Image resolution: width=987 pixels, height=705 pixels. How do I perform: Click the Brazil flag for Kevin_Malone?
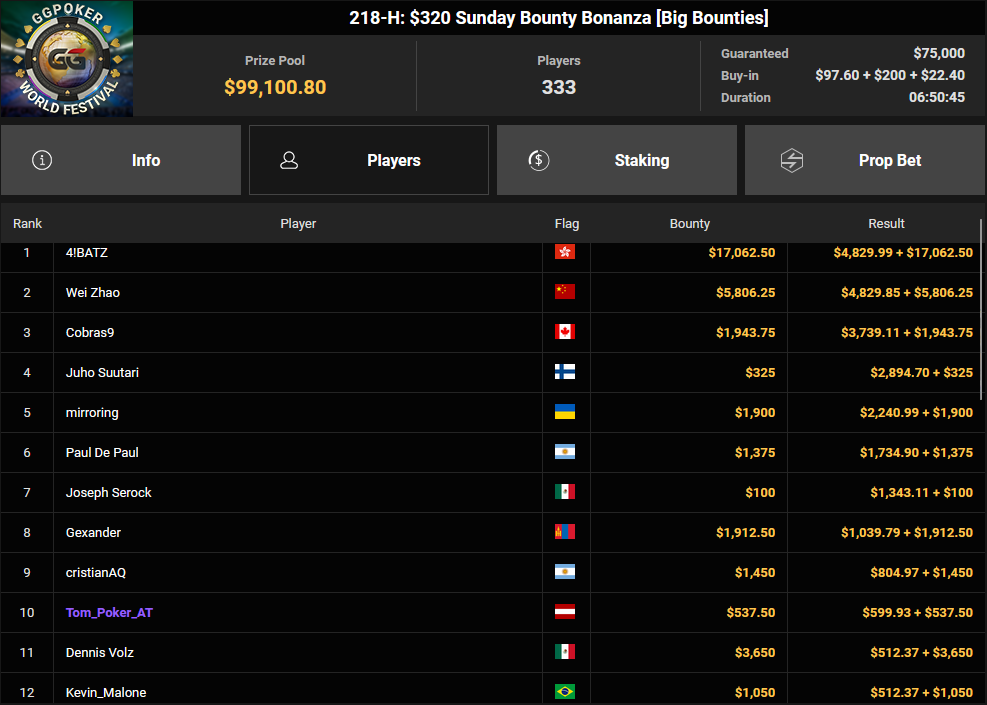565,692
